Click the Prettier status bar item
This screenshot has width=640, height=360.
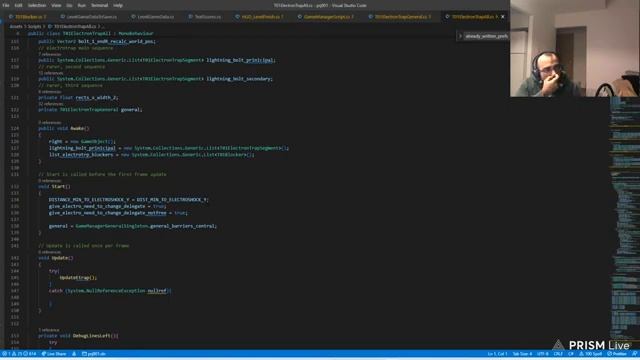click(617, 354)
